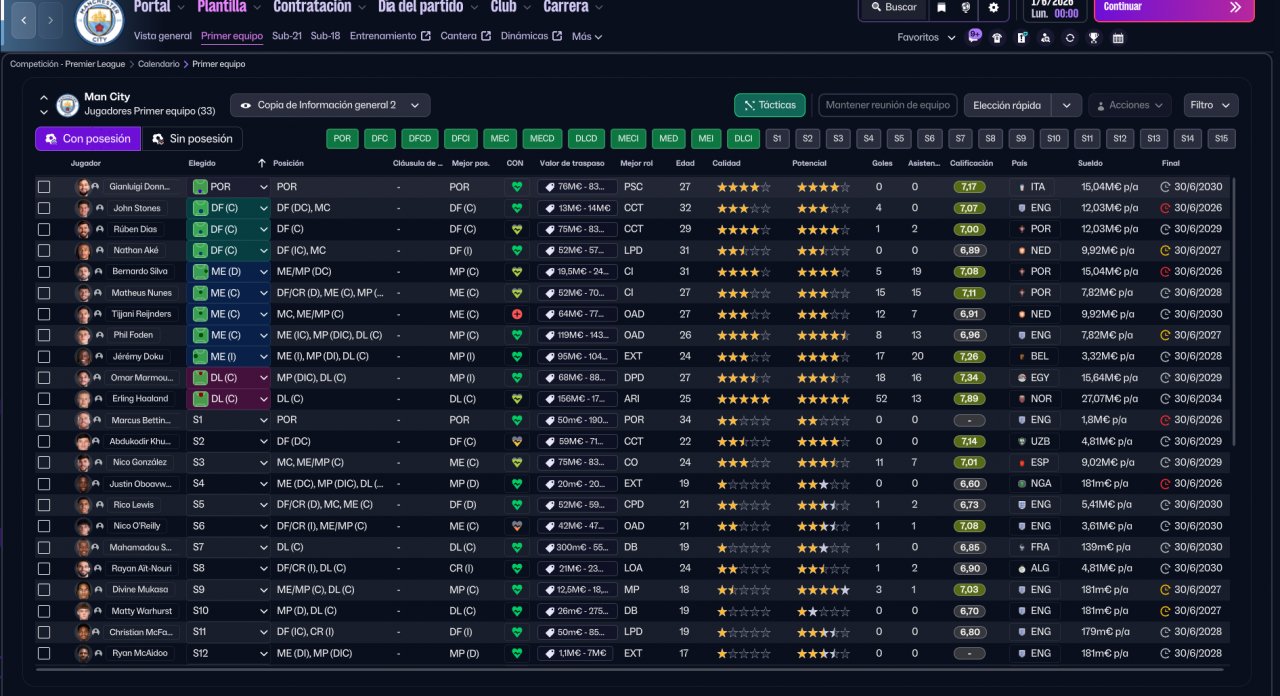Switch to Sin posesión view
This screenshot has width=1280, height=696.
[193, 139]
